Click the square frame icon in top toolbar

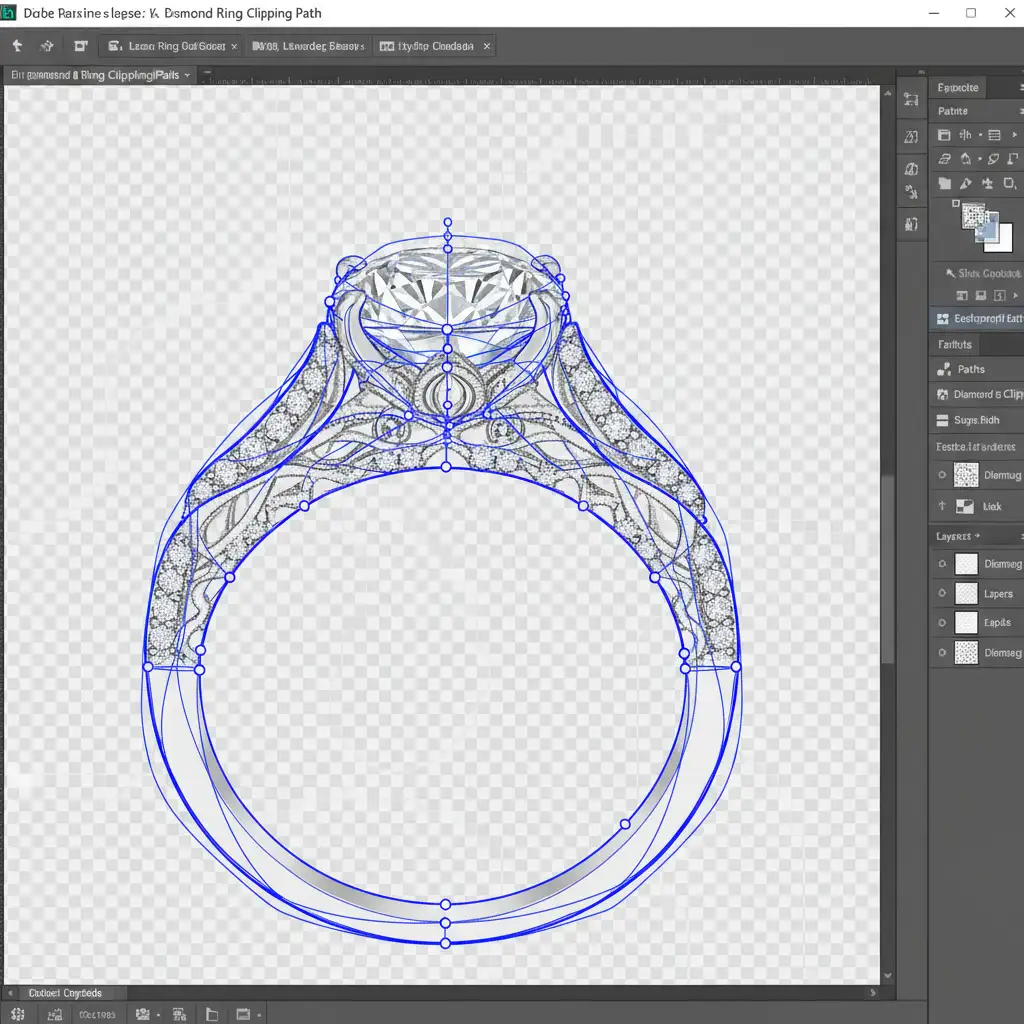point(81,46)
